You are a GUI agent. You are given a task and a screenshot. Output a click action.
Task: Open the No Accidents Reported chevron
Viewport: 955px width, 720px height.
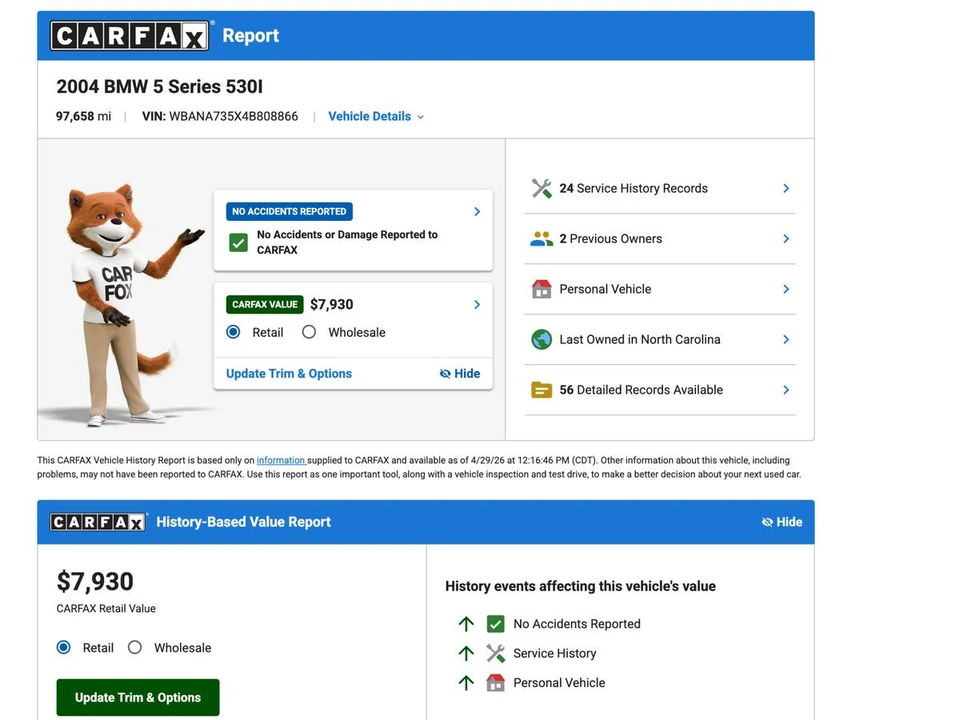coord(477,211)
